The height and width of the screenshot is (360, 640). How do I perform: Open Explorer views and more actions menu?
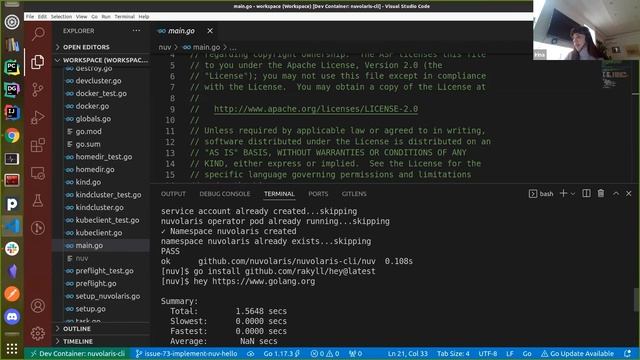coord(136,31)
